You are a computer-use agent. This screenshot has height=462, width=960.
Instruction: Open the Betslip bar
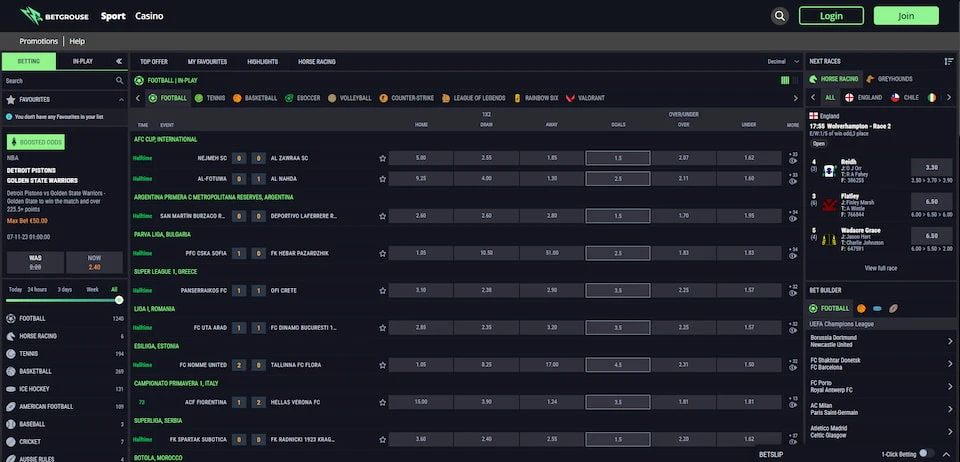coord(770,454)
